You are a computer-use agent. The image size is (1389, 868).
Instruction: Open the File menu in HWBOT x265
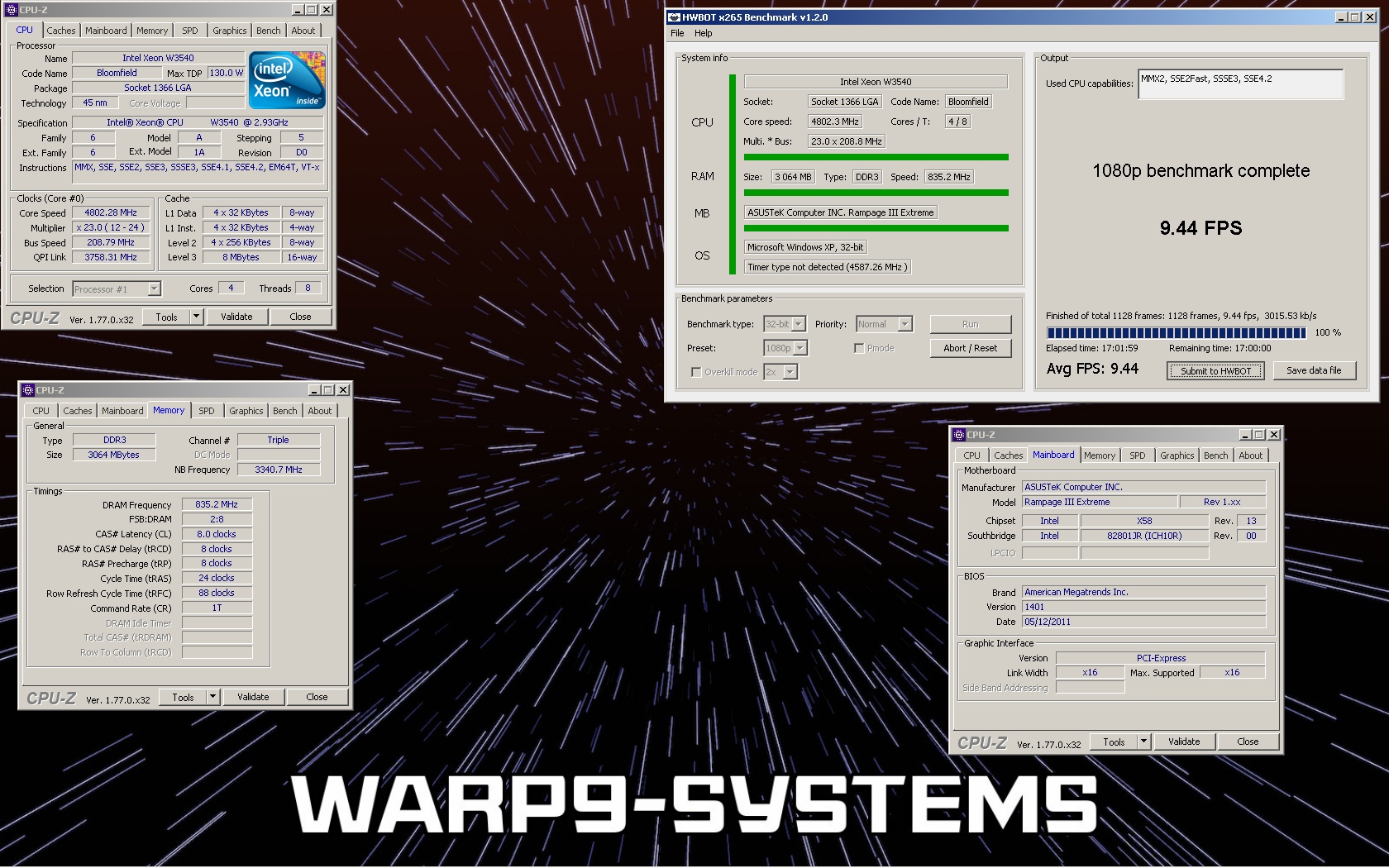[677, 33]
